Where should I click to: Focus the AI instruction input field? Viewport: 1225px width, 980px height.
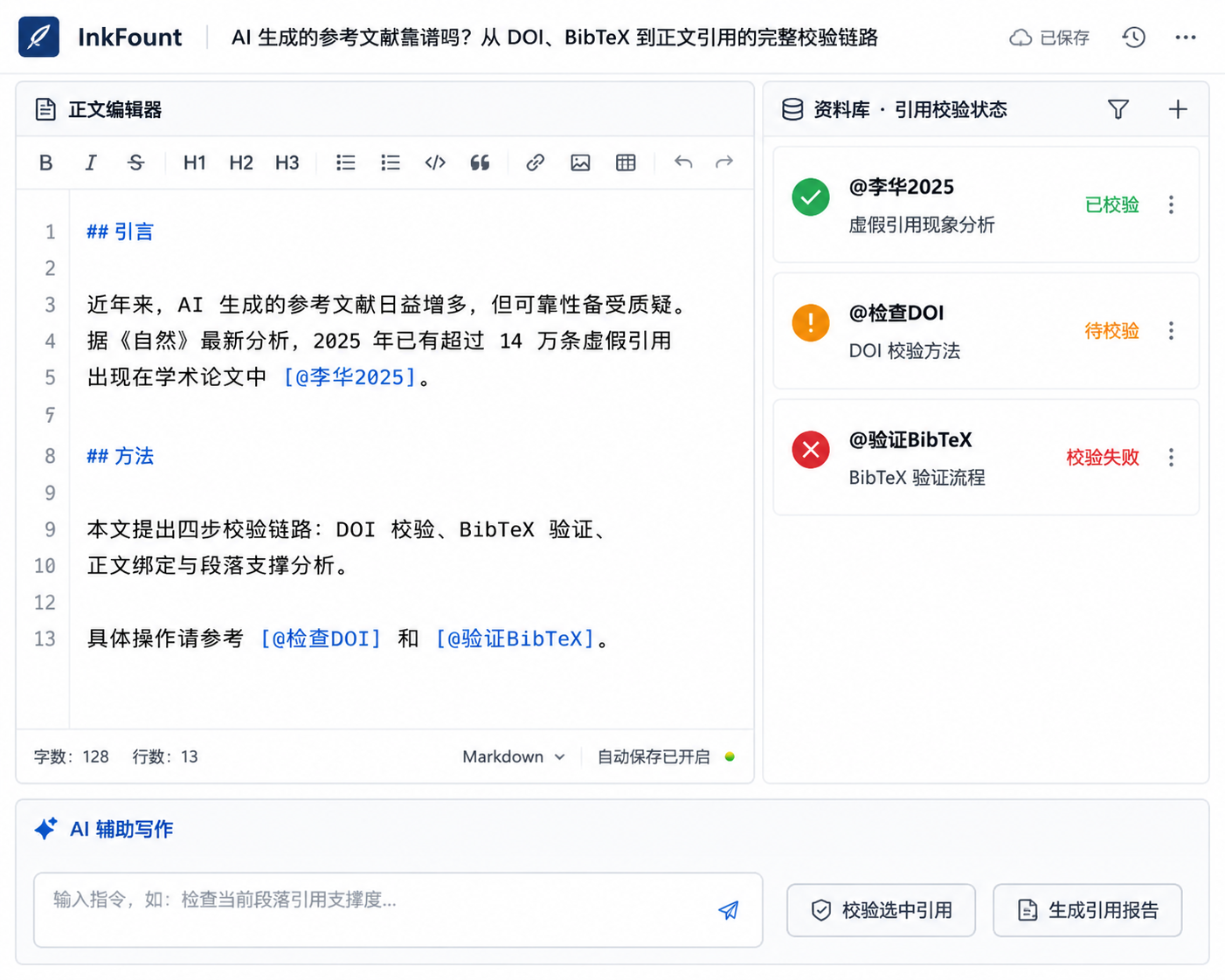pos(398,909)
